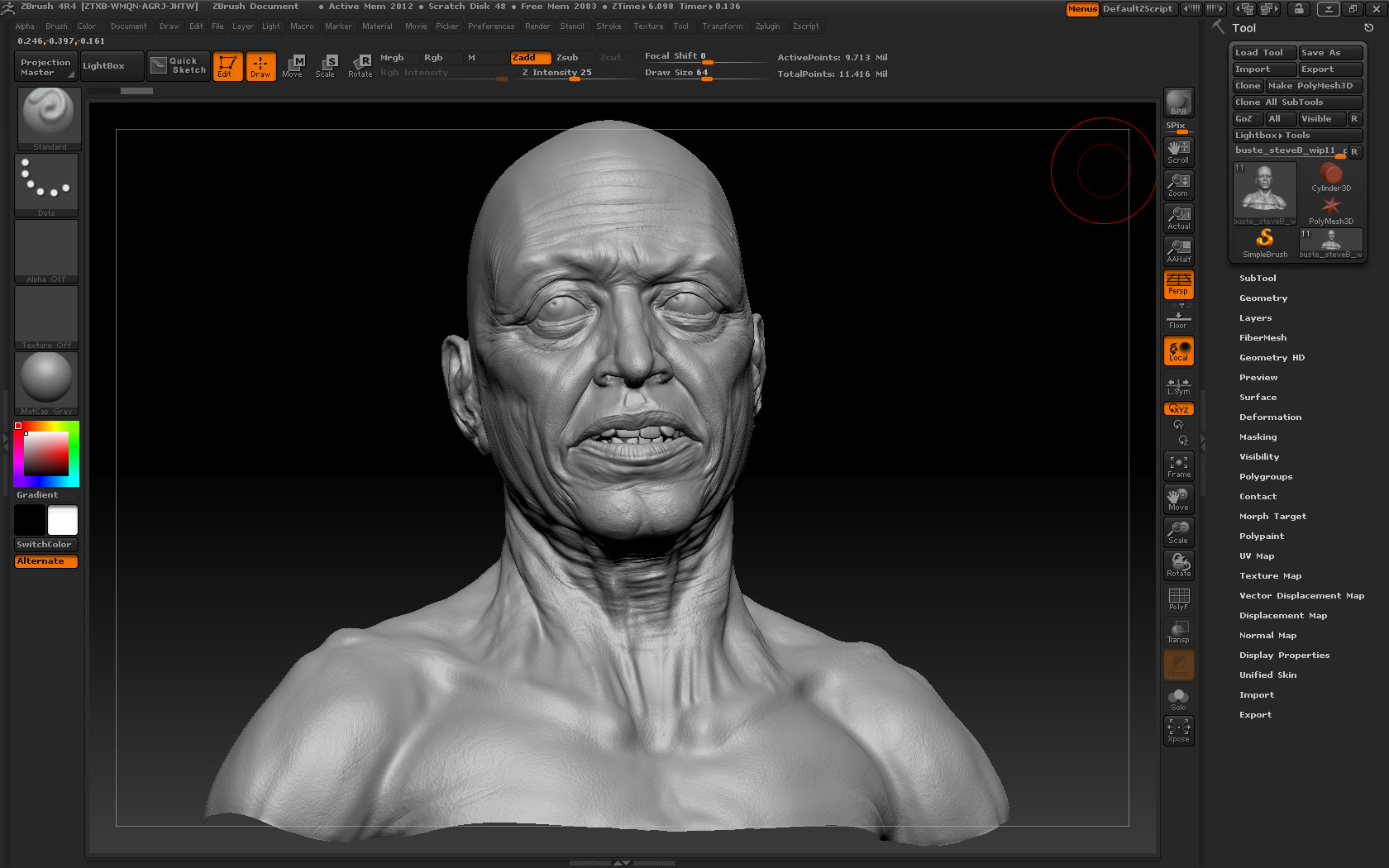Restore Tool palette with circular arrow icon
This screenshot has width=1389, height=868.
click(1369, 27)
